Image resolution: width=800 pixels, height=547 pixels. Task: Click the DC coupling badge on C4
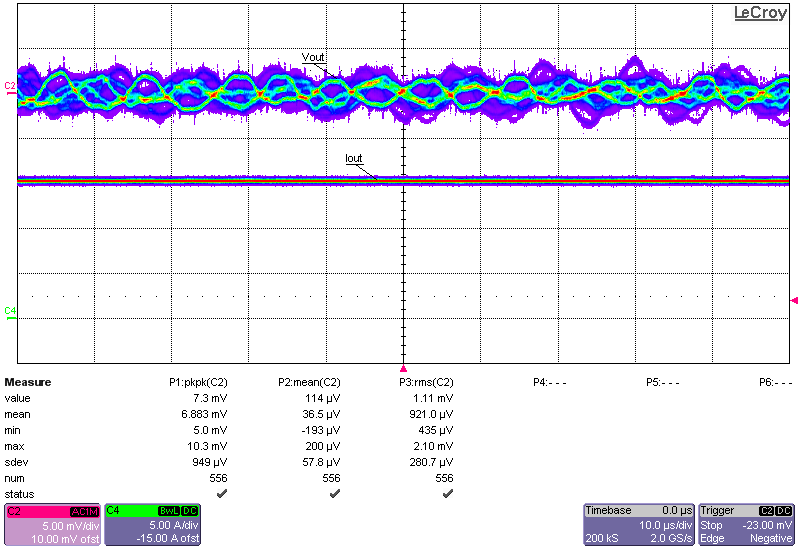coord(189,511)
